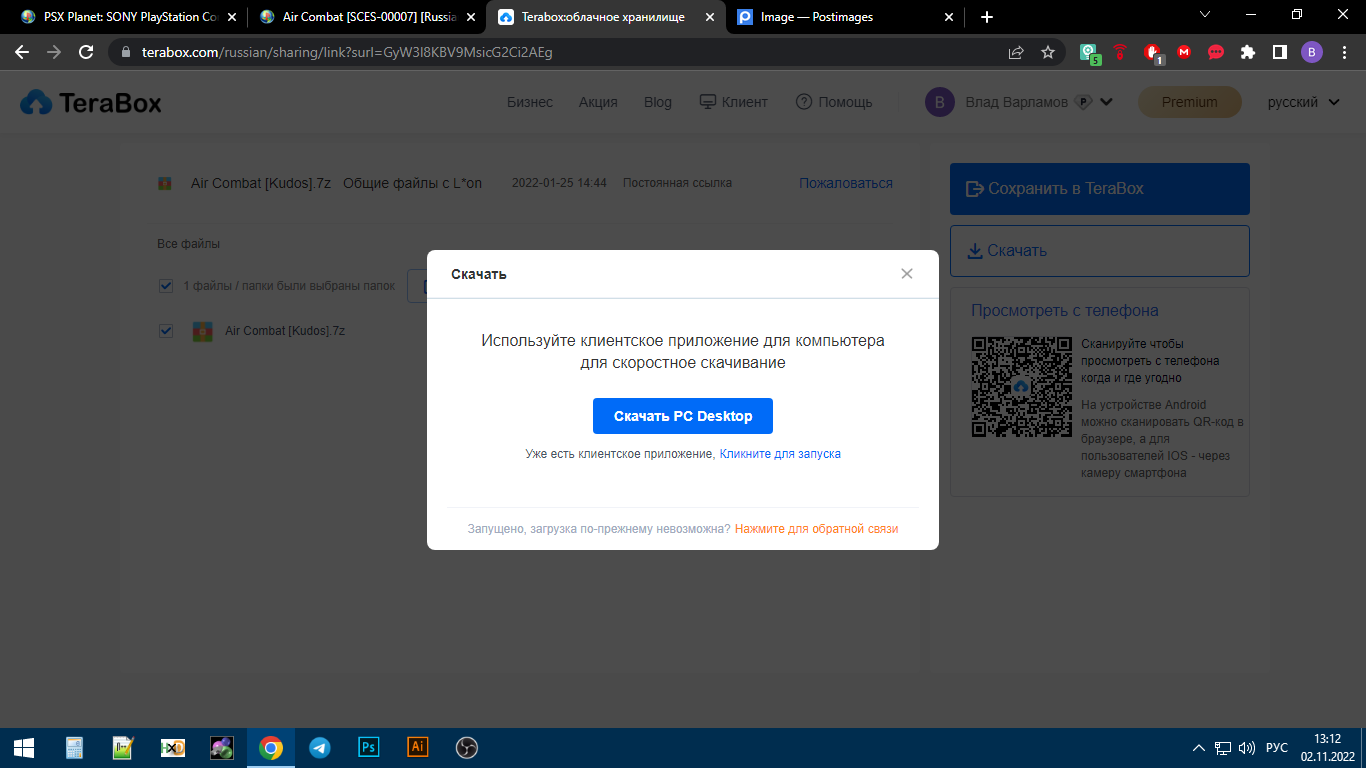Open the Помощь help menu item

tap(834, 102)
